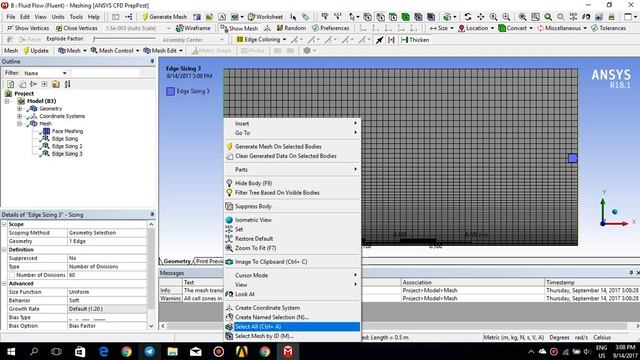The width and height of the screenshot is (640, 360).
Task: Open the Tolerances tool
Action: (609, 28)
